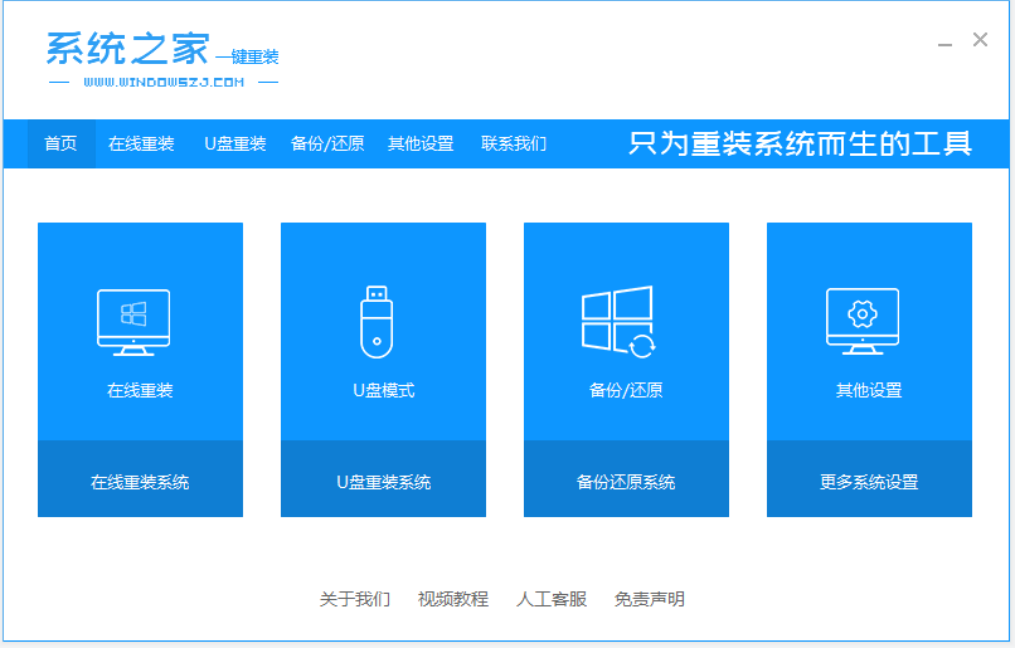Screen dimensions: 1021x649
Task: Click the 在线重装系统 button
Action: coord(140,480)
